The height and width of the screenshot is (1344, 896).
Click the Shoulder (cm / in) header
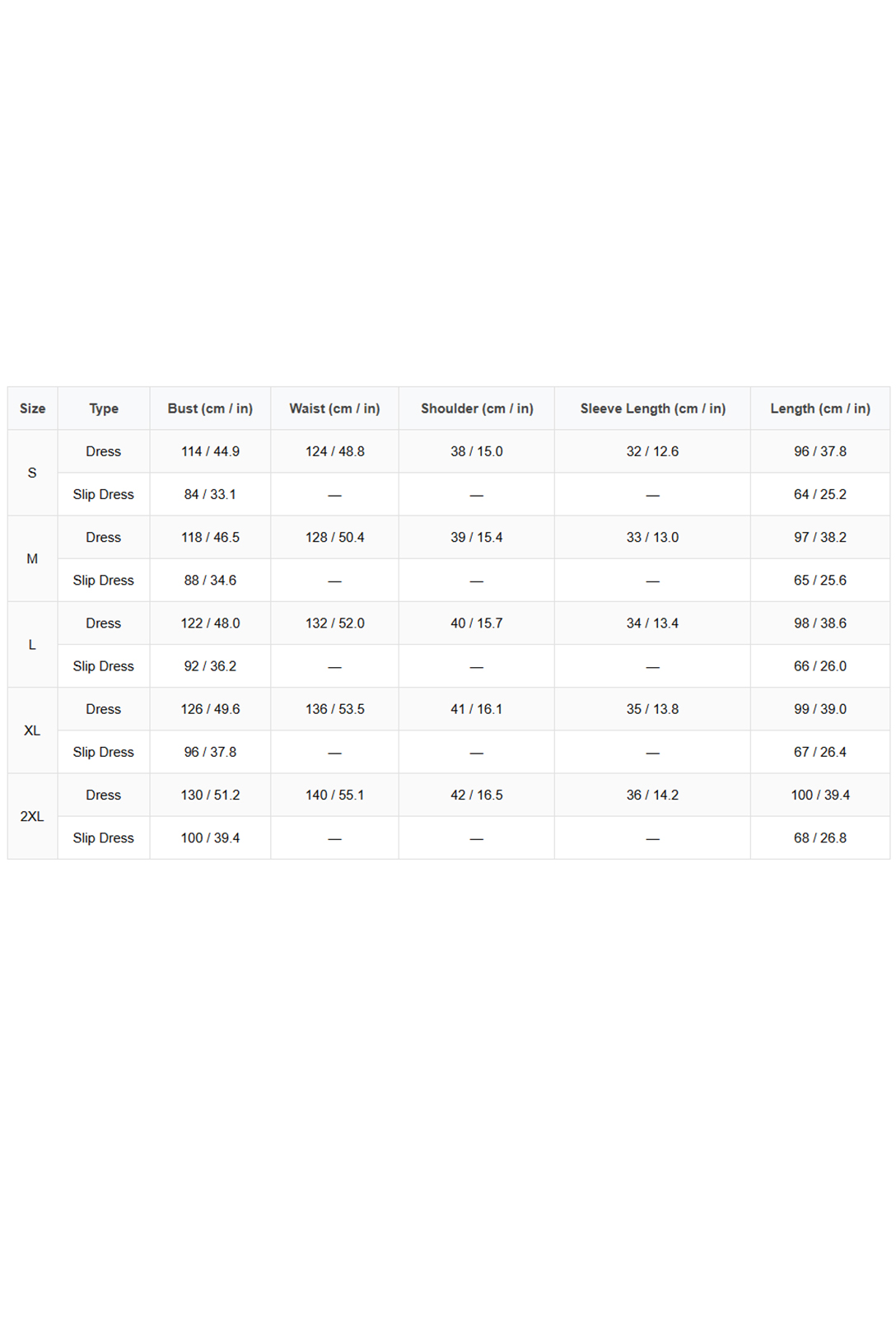(477, 408)
